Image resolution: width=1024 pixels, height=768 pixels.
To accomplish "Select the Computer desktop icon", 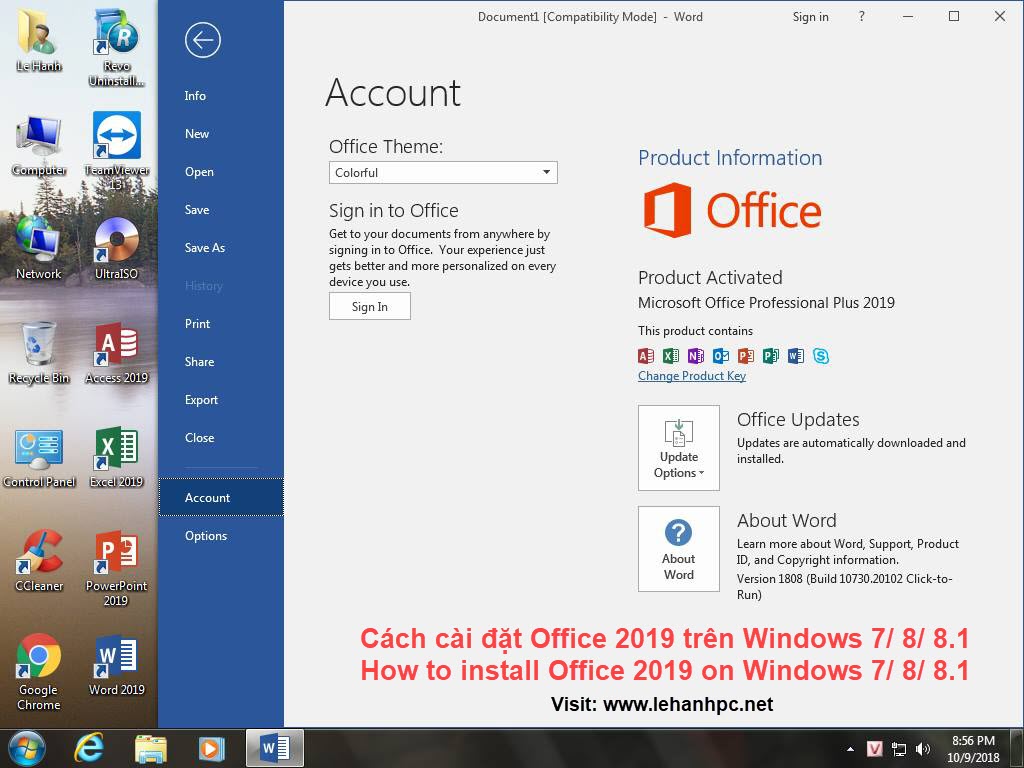I will click(x=39, y=146).
